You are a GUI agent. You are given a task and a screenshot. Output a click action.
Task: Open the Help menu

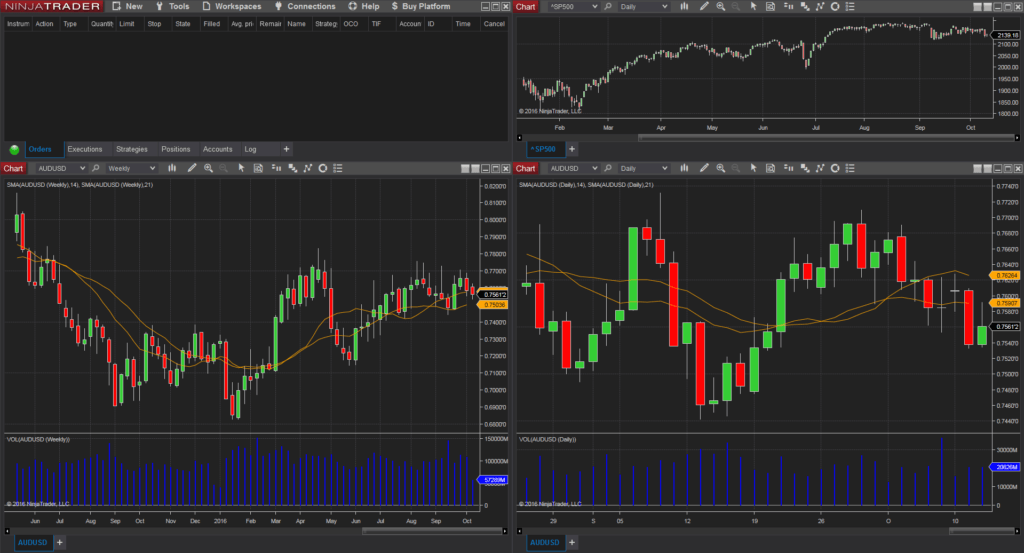click(364, 6)
